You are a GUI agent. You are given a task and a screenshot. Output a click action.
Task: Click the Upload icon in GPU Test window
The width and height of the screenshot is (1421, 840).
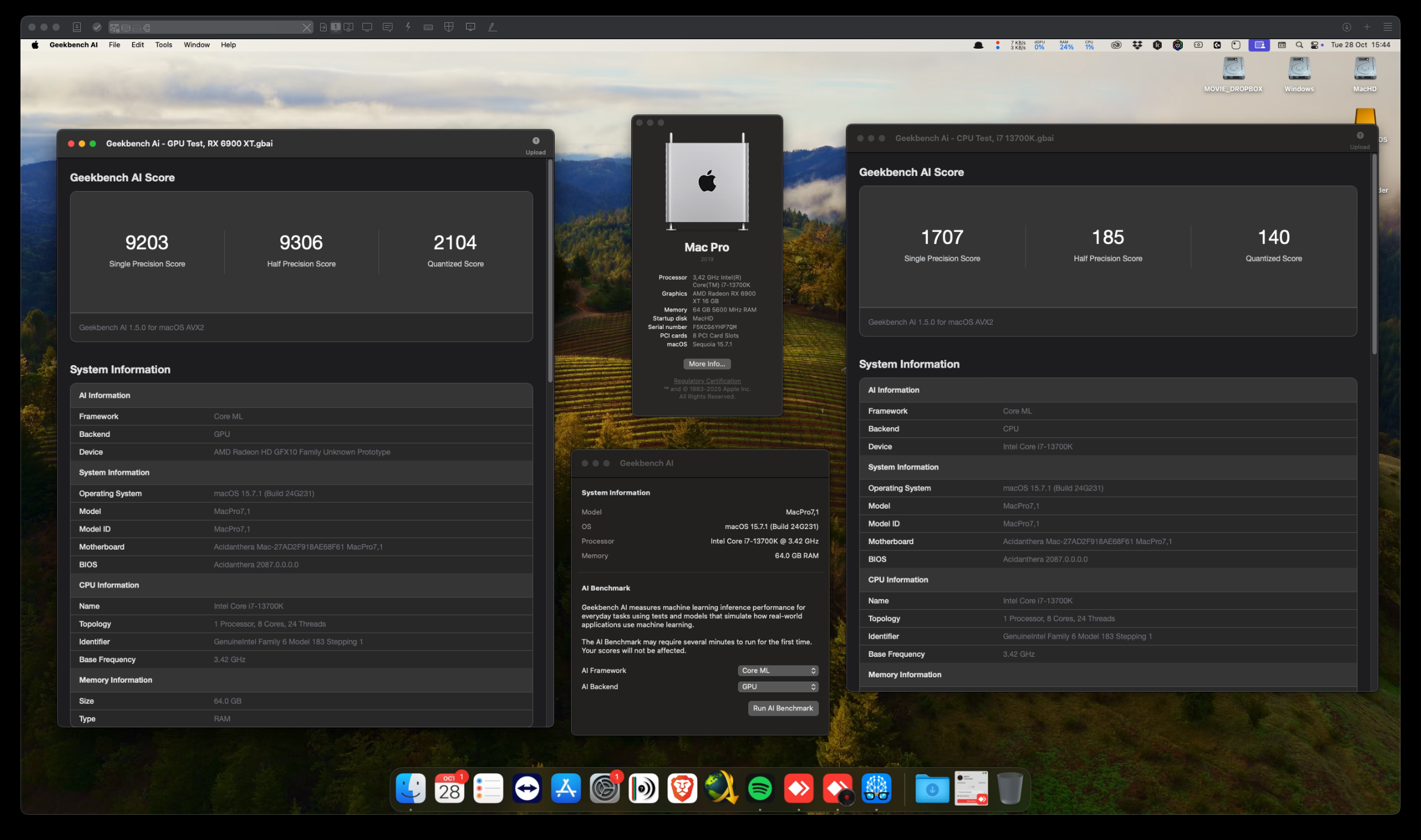(x=535, y=142)
